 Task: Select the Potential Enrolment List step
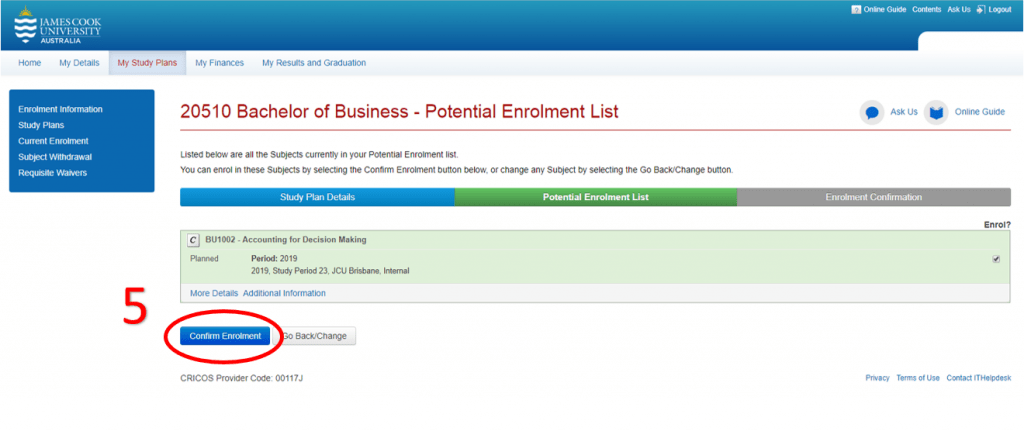coord(596,197)
